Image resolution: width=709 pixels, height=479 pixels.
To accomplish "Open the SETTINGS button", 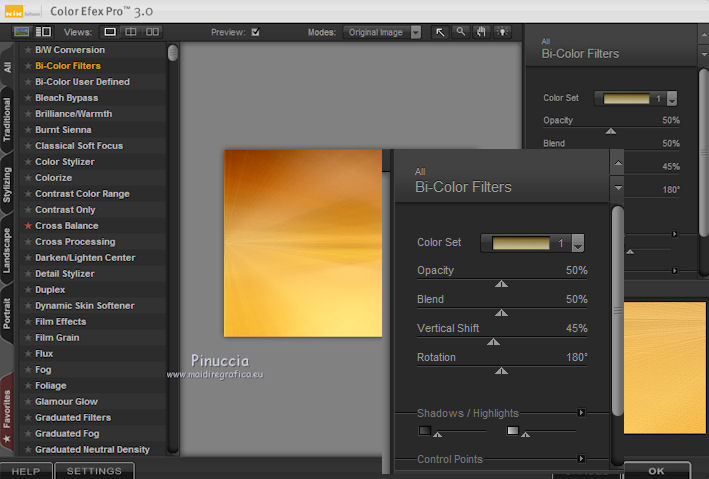I will (94, 470).
